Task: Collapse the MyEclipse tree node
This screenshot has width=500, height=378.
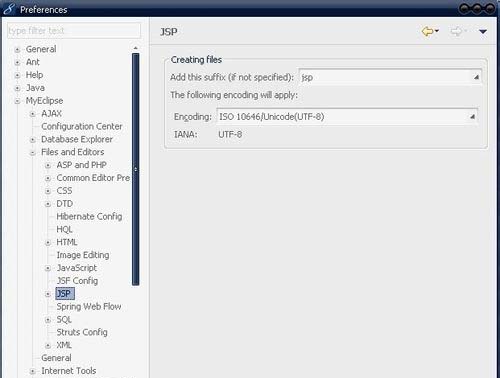Action: pyautogui.click(x=17, y=101)
